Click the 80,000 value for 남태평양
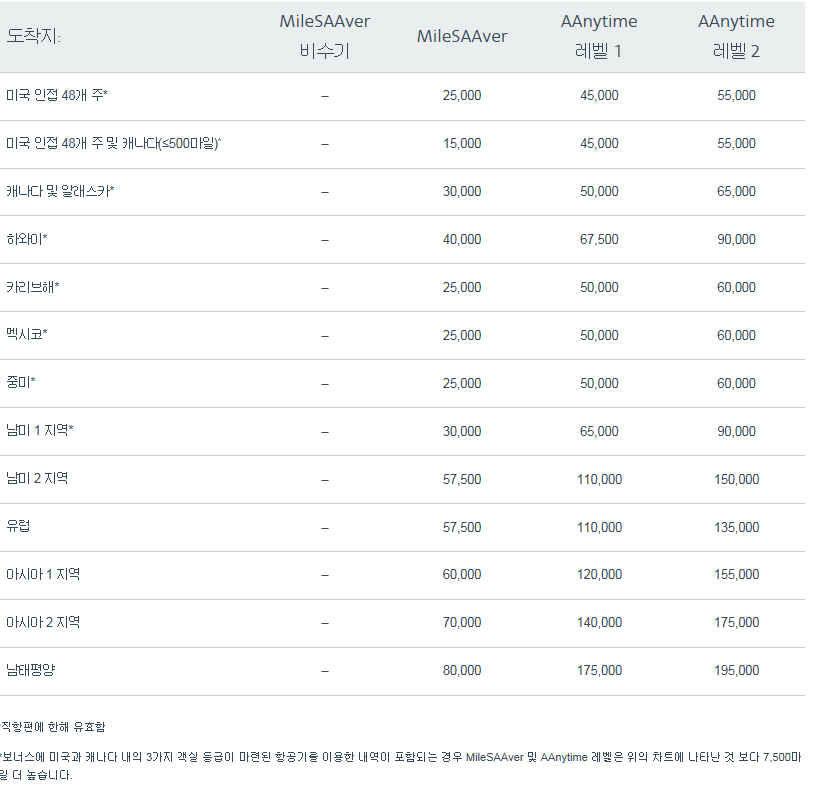The height and width of the screenshot is (798, 814). coord(462,670)
